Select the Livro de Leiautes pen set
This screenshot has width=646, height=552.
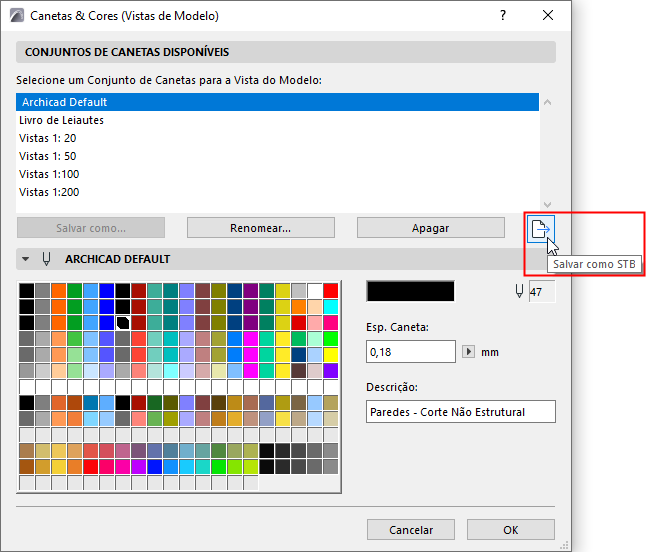pos(277,120)
